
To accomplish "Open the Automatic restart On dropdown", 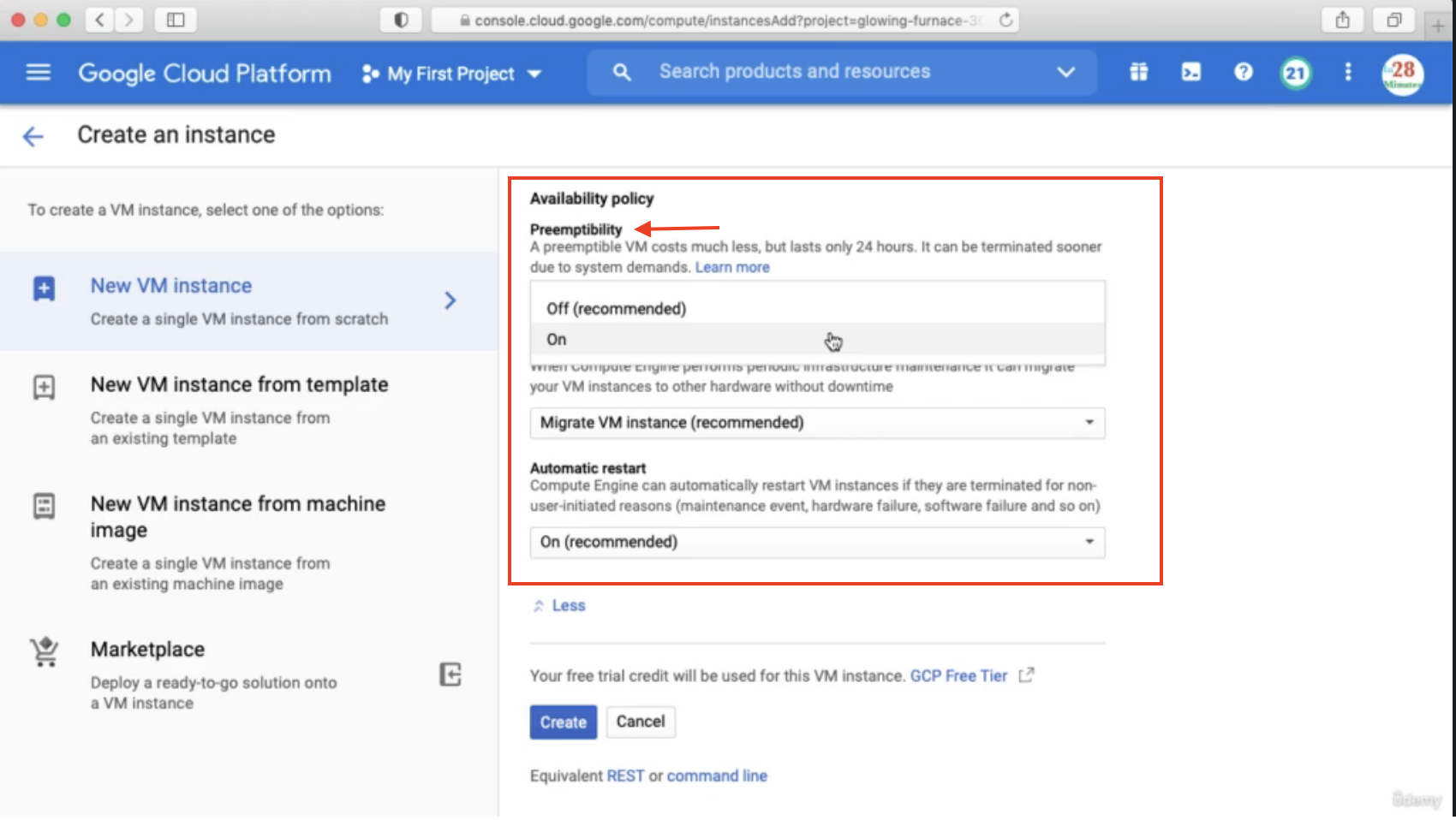I will [817, 542].
